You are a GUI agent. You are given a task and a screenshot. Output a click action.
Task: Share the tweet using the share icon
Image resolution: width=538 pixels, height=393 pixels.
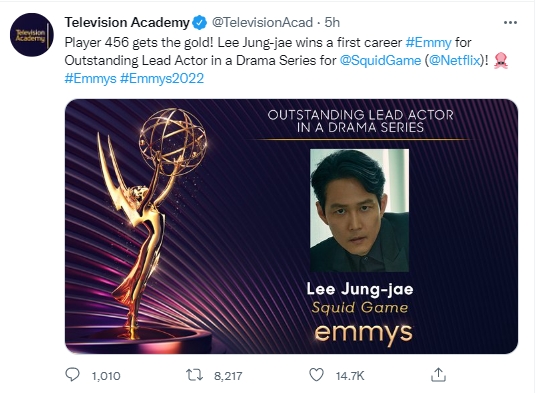[x=438, y=374]
